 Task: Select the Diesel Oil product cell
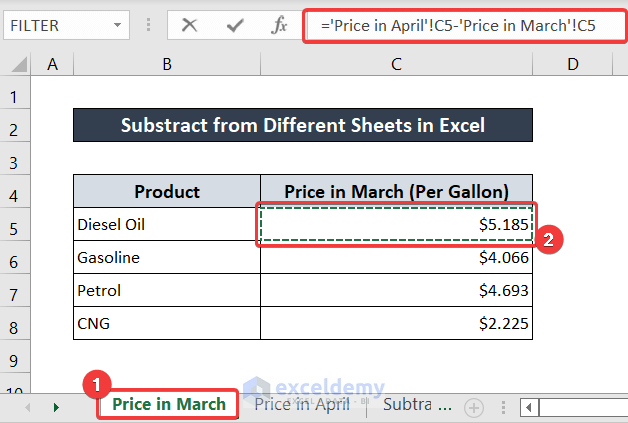click(167, 225)
